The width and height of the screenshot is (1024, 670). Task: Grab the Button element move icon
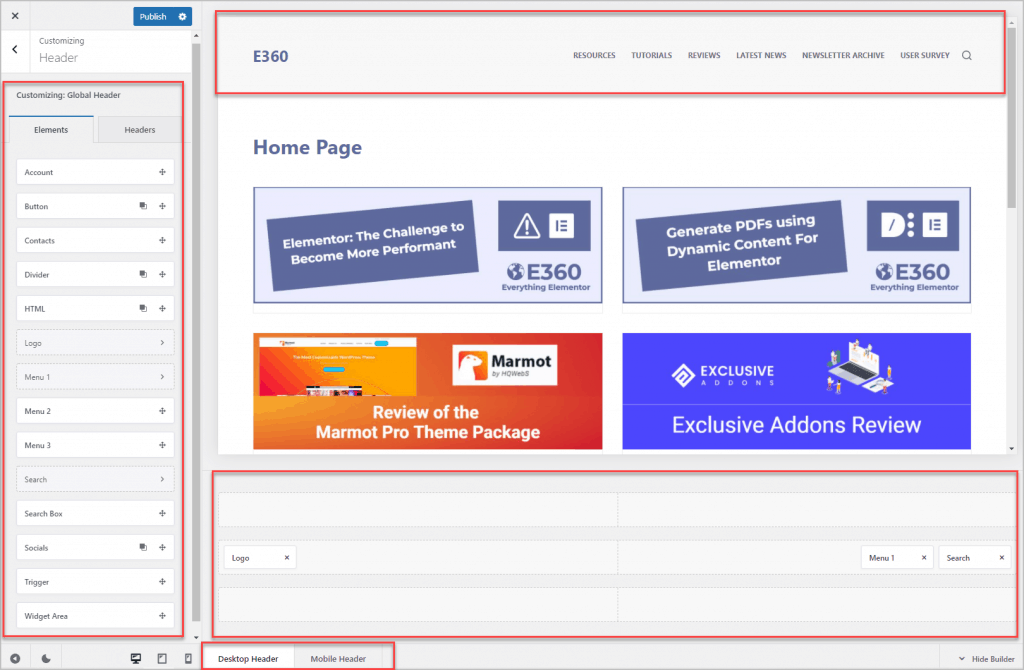click(162, 206)
